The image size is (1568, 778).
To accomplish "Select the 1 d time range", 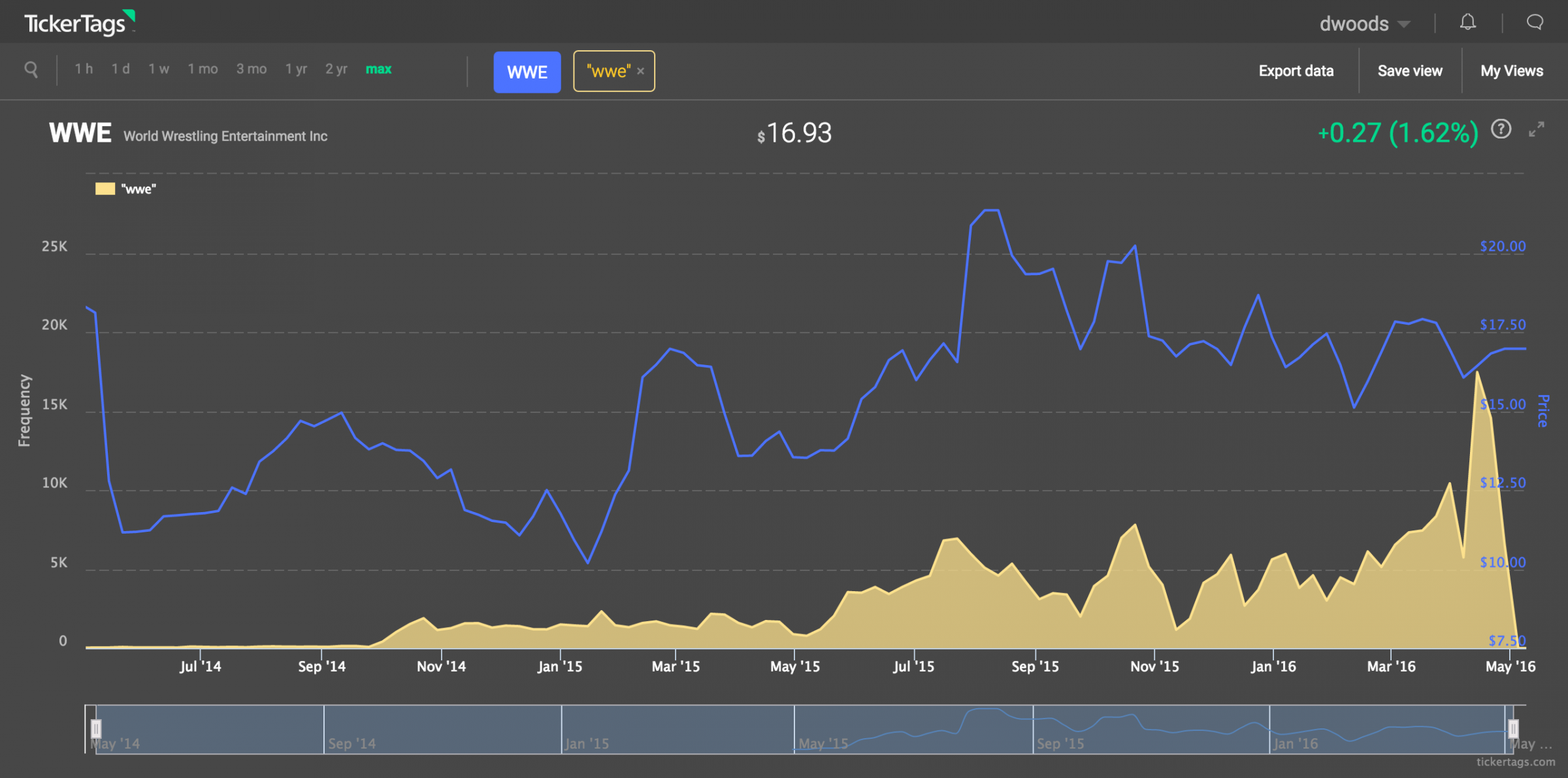I will tap(121, 69).
